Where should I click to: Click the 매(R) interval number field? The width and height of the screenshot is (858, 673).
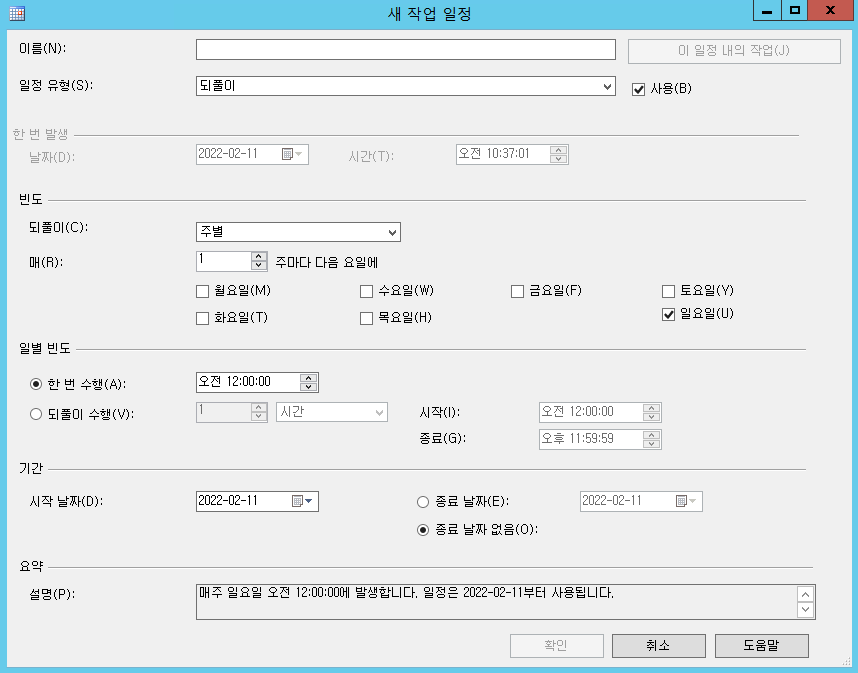[x=224, y=261]
